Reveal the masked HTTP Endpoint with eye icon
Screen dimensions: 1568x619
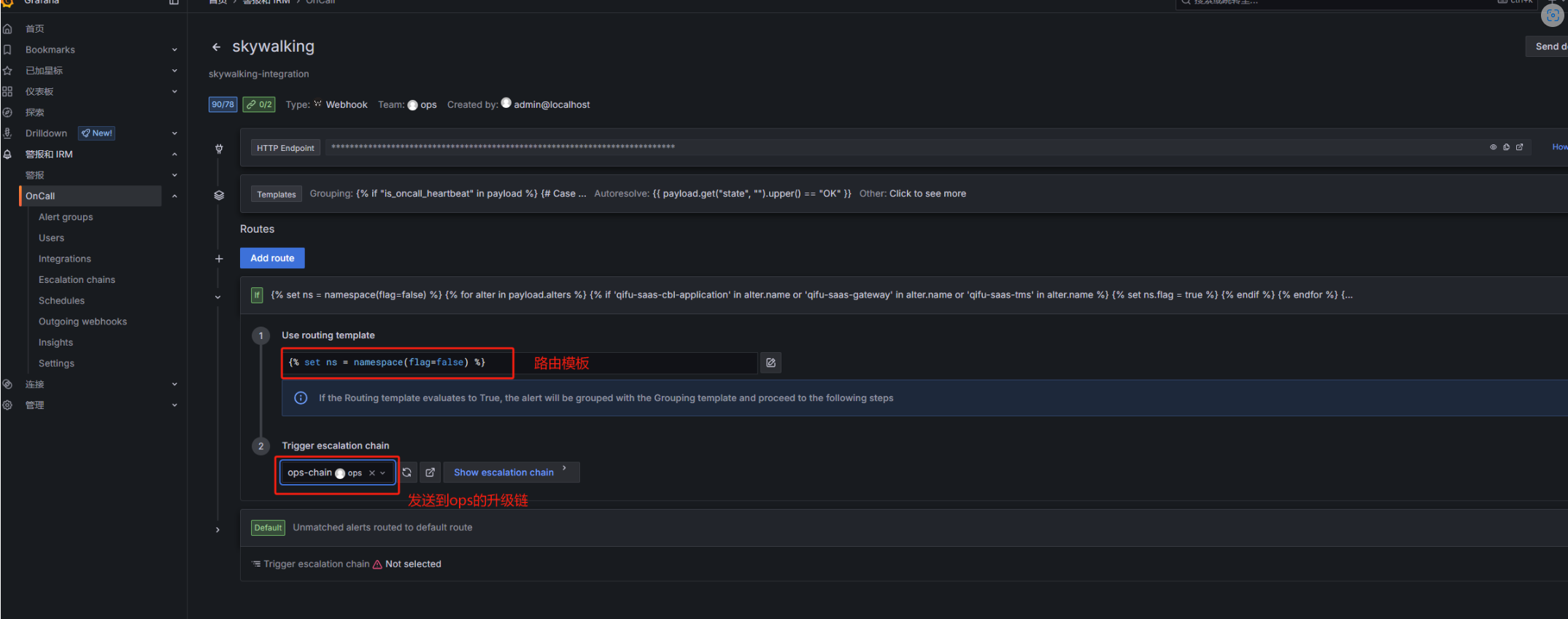pos(1493,147)
